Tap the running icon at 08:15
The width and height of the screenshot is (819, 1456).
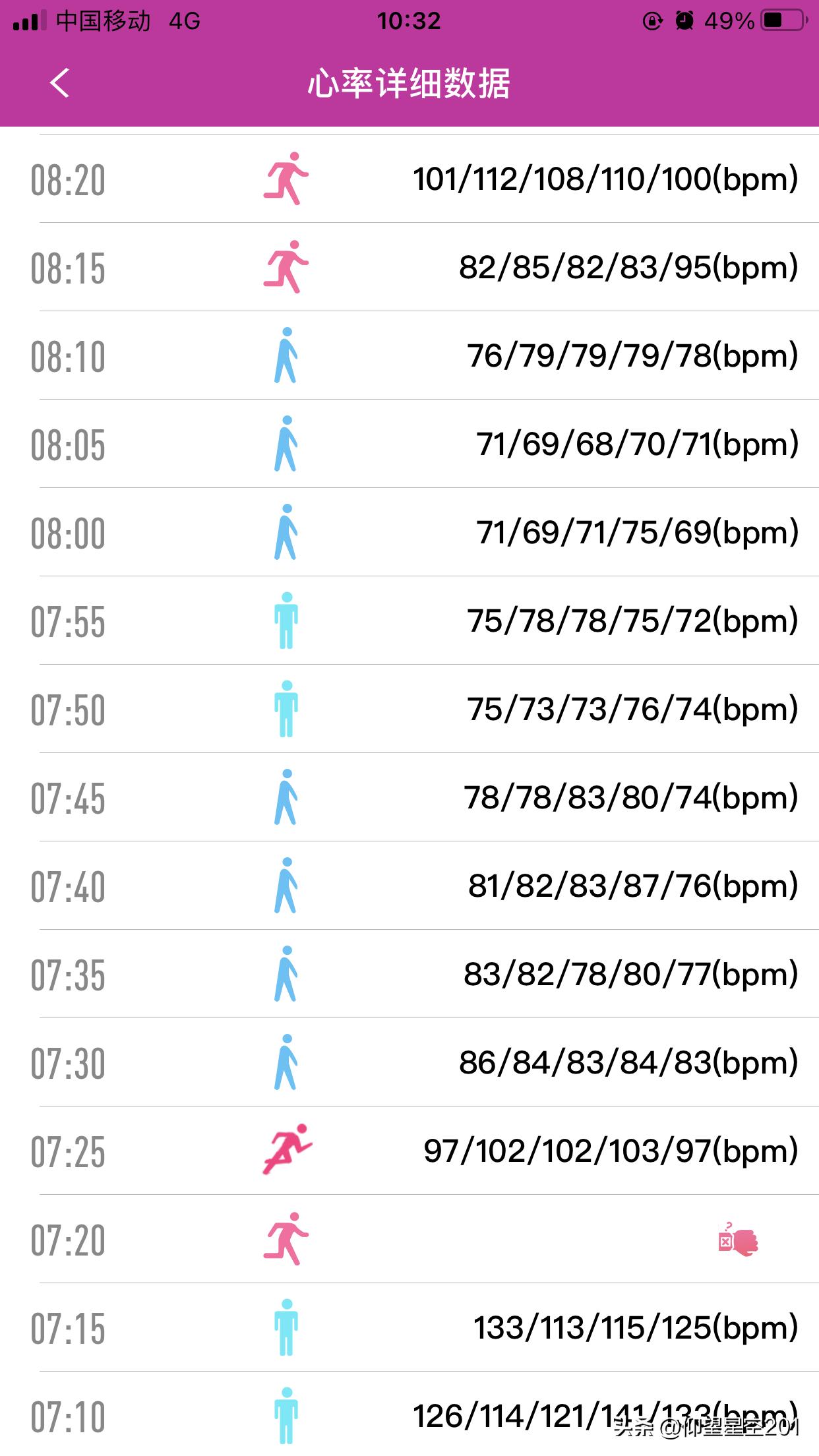pyautogui.click(x=286, y=267)
